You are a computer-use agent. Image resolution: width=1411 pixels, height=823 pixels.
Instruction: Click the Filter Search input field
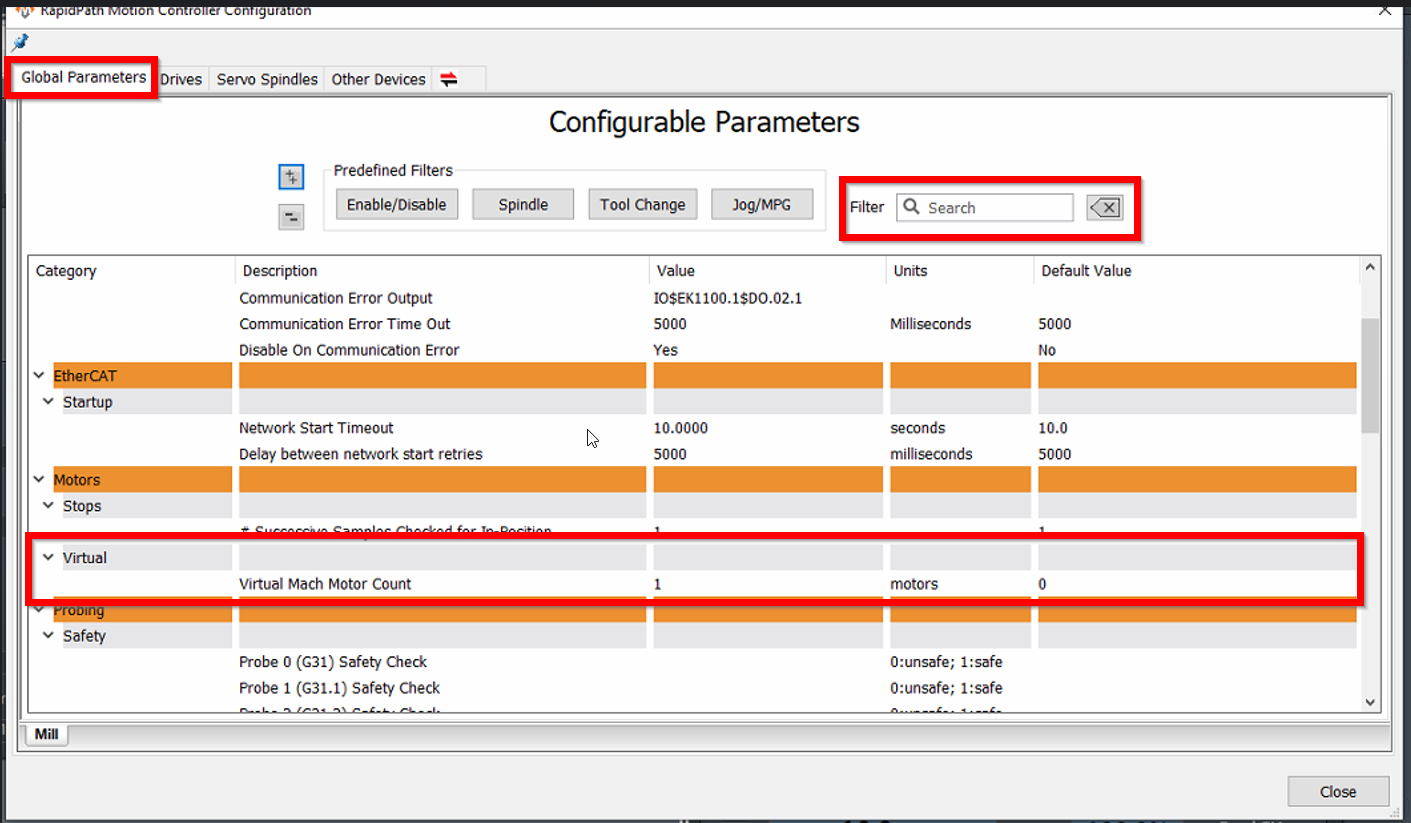click(995, 208)
